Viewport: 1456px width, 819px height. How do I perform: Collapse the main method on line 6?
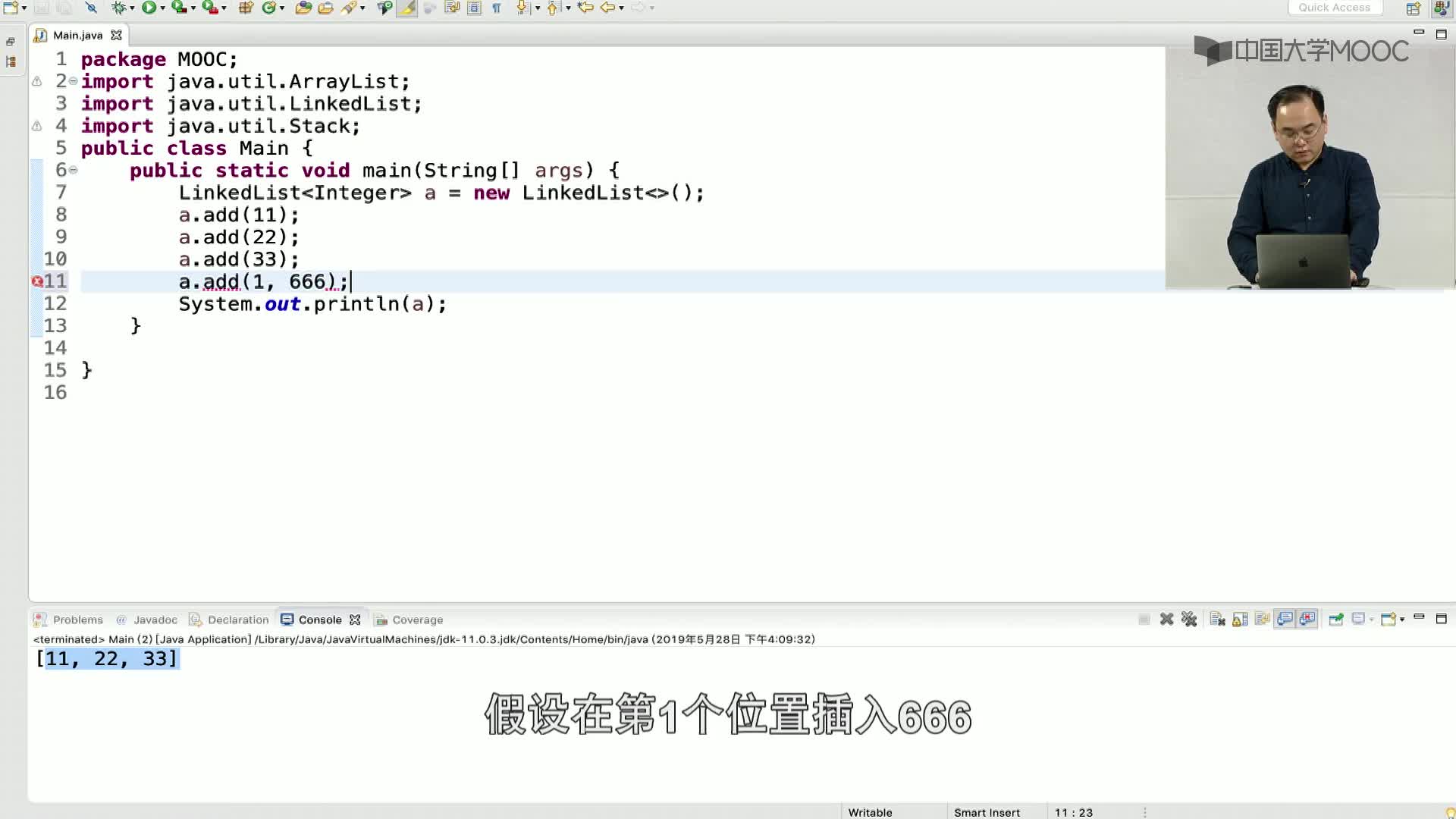pos(74,170)
